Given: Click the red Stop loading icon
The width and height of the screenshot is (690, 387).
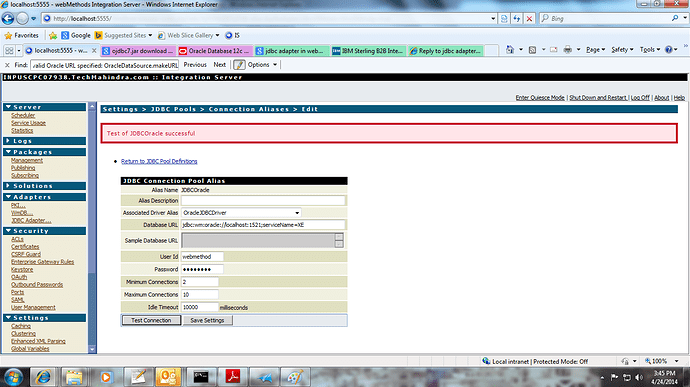Looking at the screenshot, I should [529, 18].
